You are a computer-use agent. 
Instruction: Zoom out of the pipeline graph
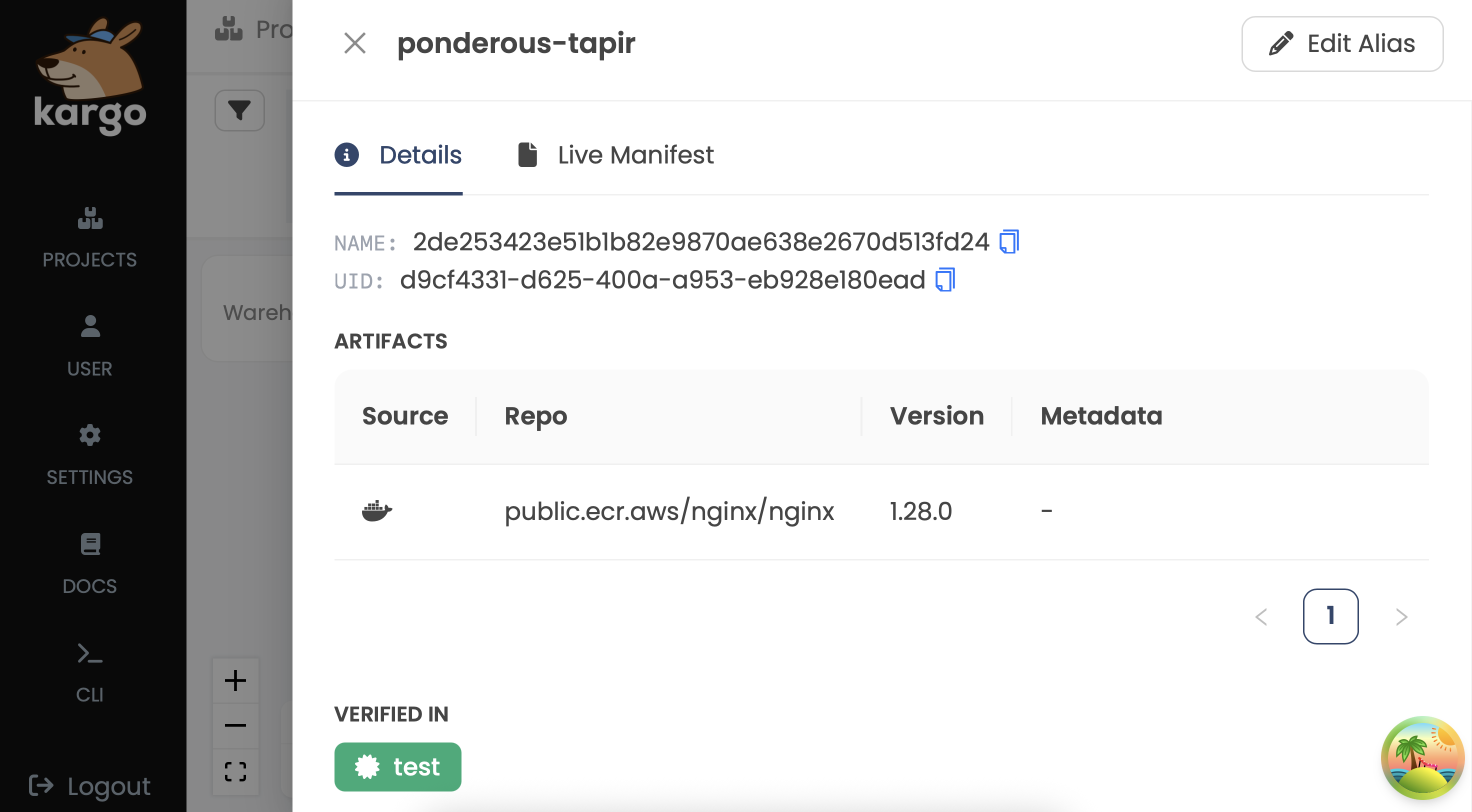pyautogui.click(x=235, y=725)
